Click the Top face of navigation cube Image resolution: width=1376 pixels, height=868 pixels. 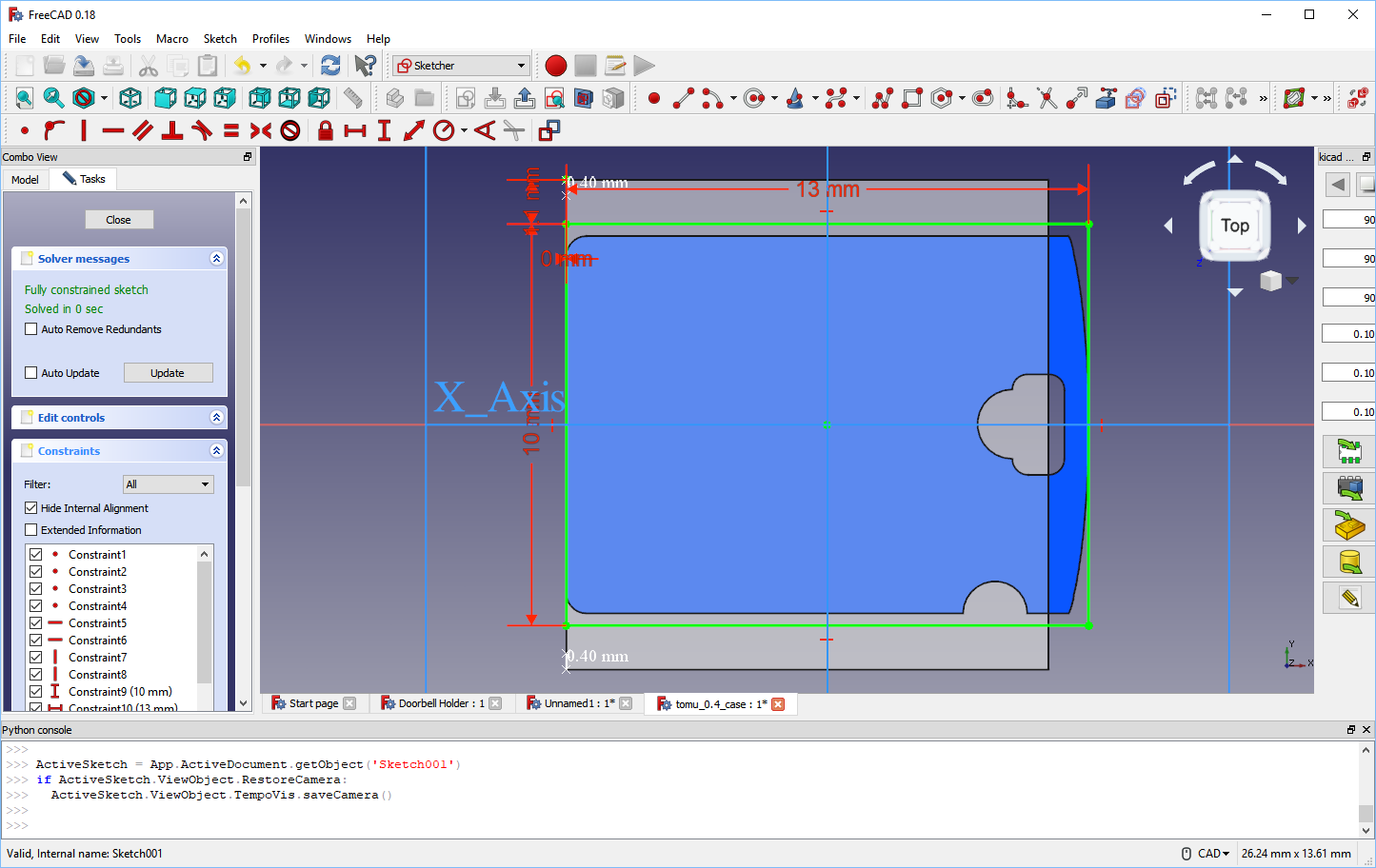tap(1235, 226)
